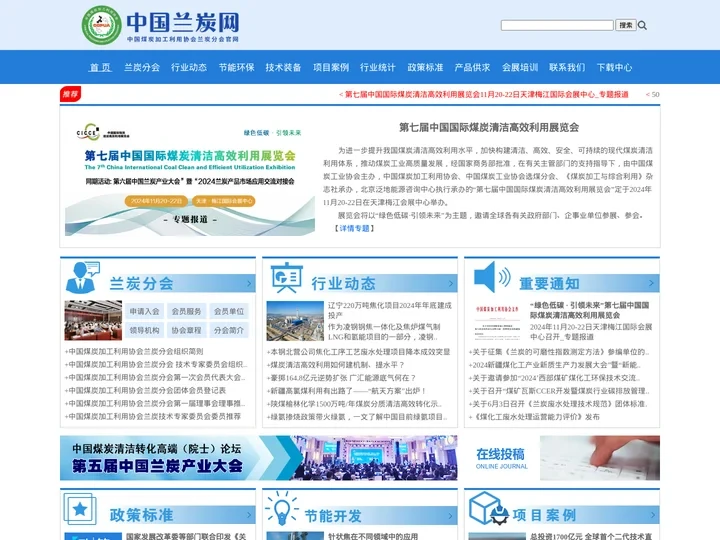Open 针状焦在不同领域中的应用 article link
The width and height of the screenshot is (720, 540).
point(373,536)
